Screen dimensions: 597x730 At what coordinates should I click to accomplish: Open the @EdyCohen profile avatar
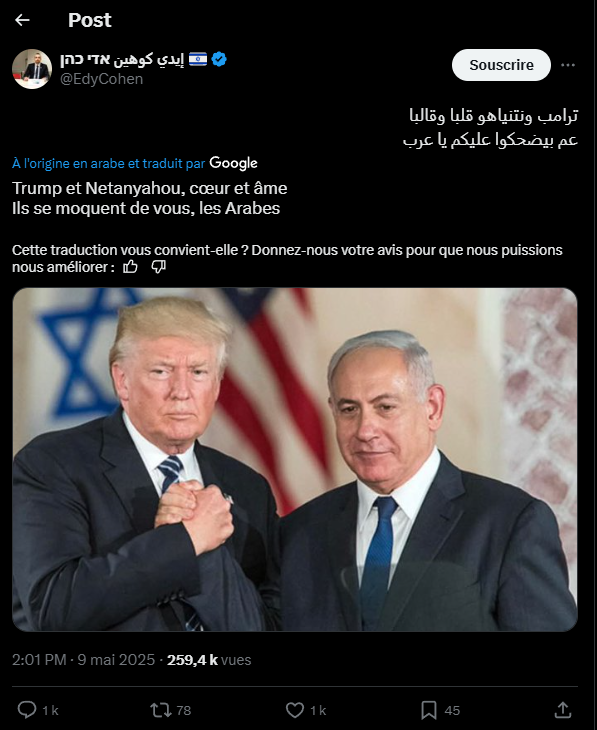[32, 69]
